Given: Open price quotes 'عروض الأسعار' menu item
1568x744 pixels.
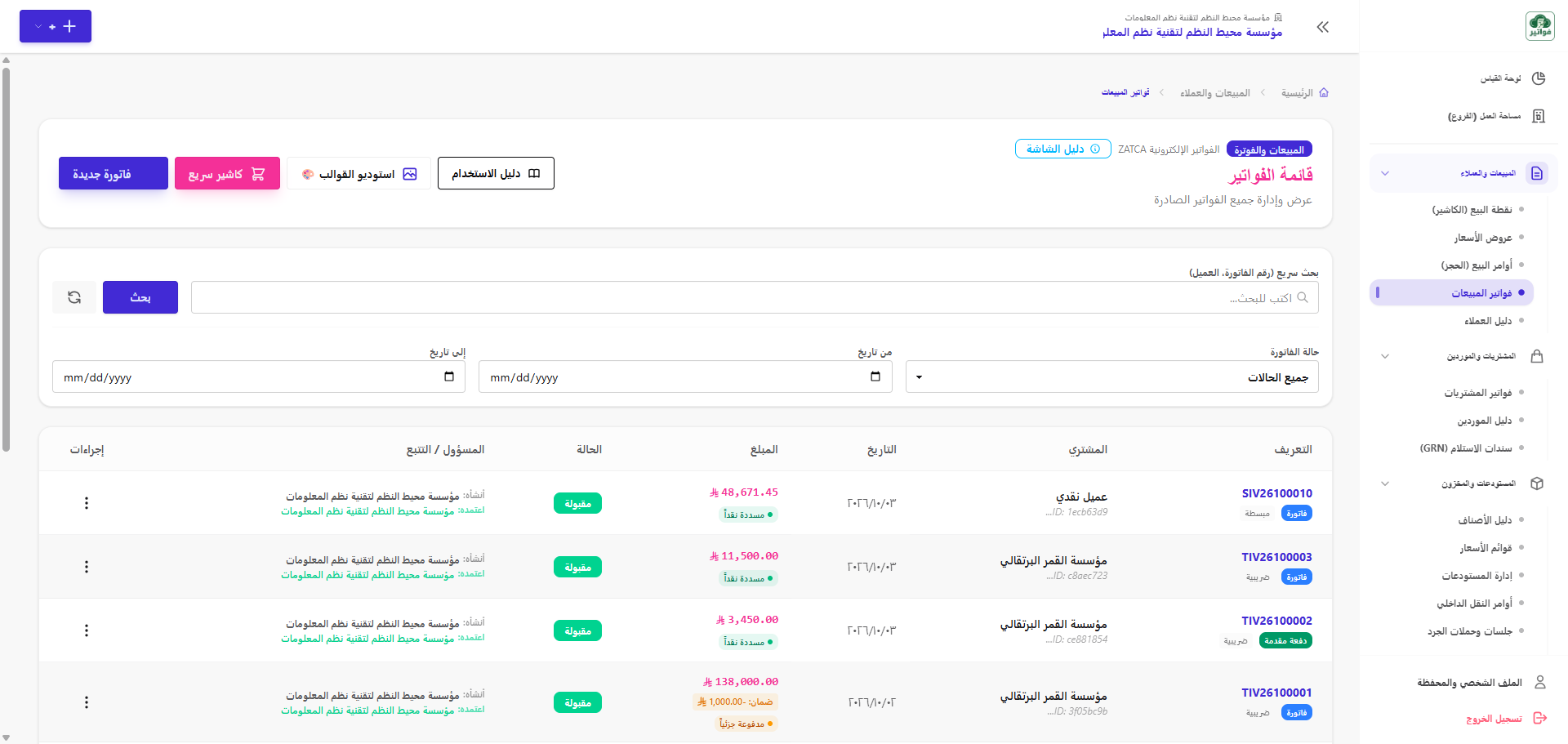Looking at the screenshot, I should 1482,238.
